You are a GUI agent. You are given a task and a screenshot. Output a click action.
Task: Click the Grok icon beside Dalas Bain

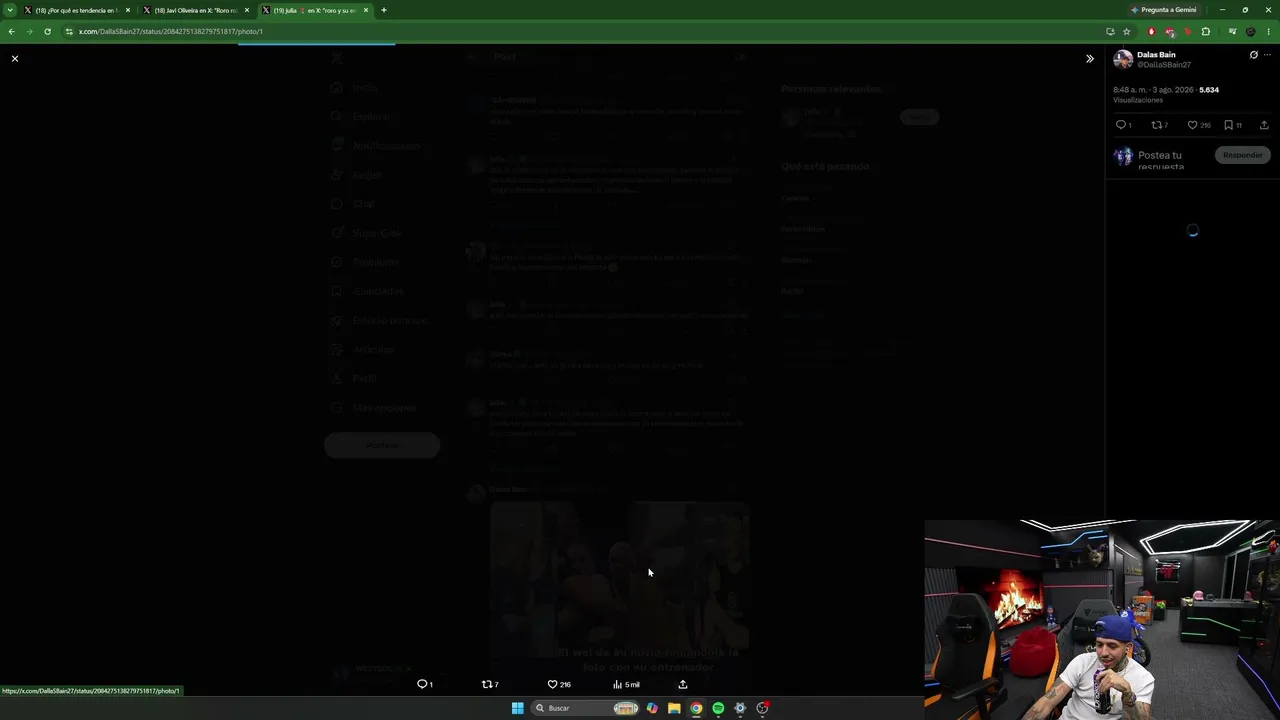point(1253,55)
